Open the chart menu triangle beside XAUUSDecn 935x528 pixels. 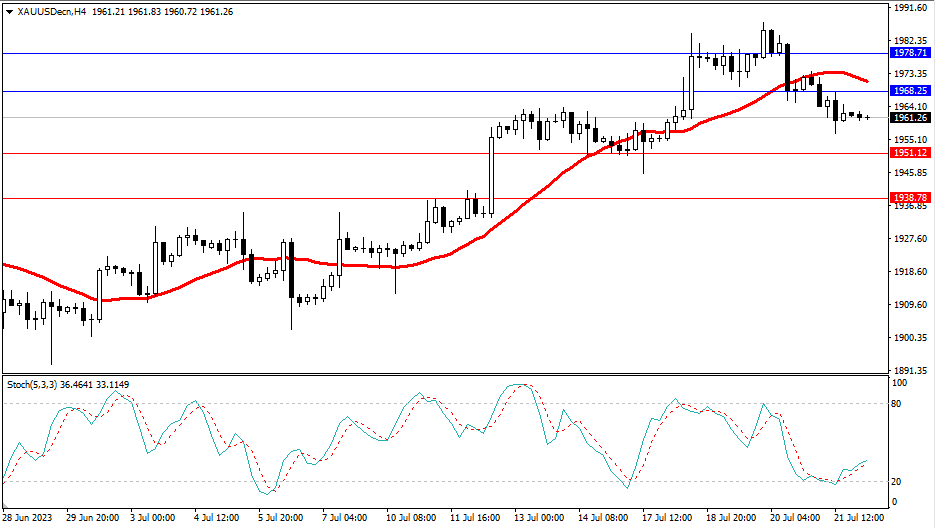9,11
